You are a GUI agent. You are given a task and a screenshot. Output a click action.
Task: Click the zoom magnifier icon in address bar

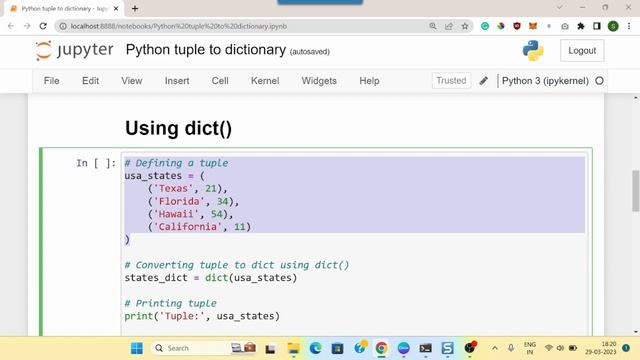pos(433,26)
